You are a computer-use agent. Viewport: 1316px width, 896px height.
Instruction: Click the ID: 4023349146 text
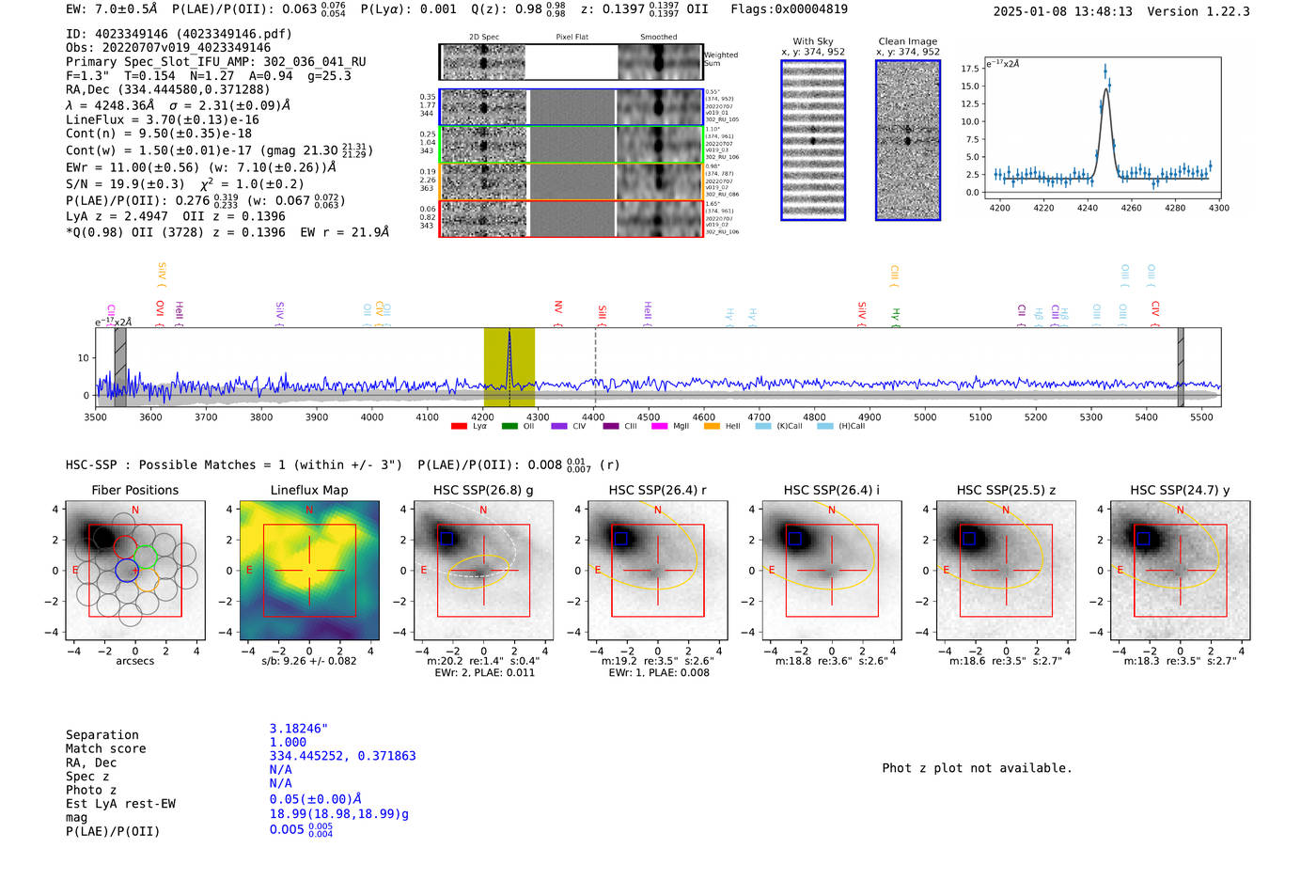[179, 34]
